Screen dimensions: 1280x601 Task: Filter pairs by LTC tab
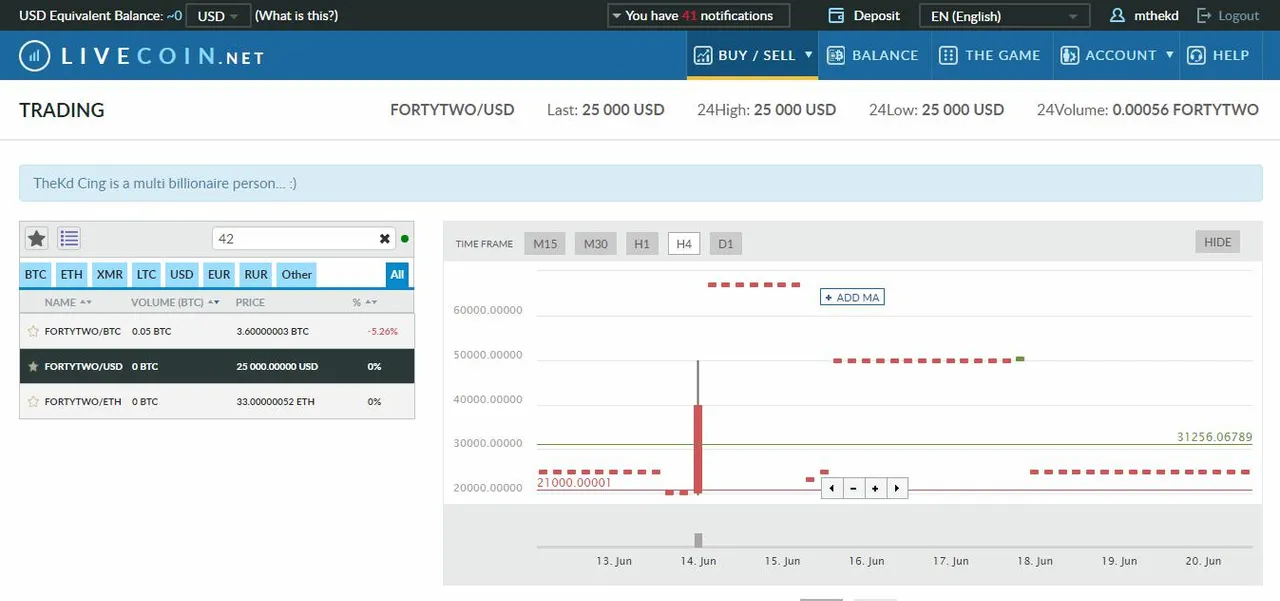click(147, 274)
